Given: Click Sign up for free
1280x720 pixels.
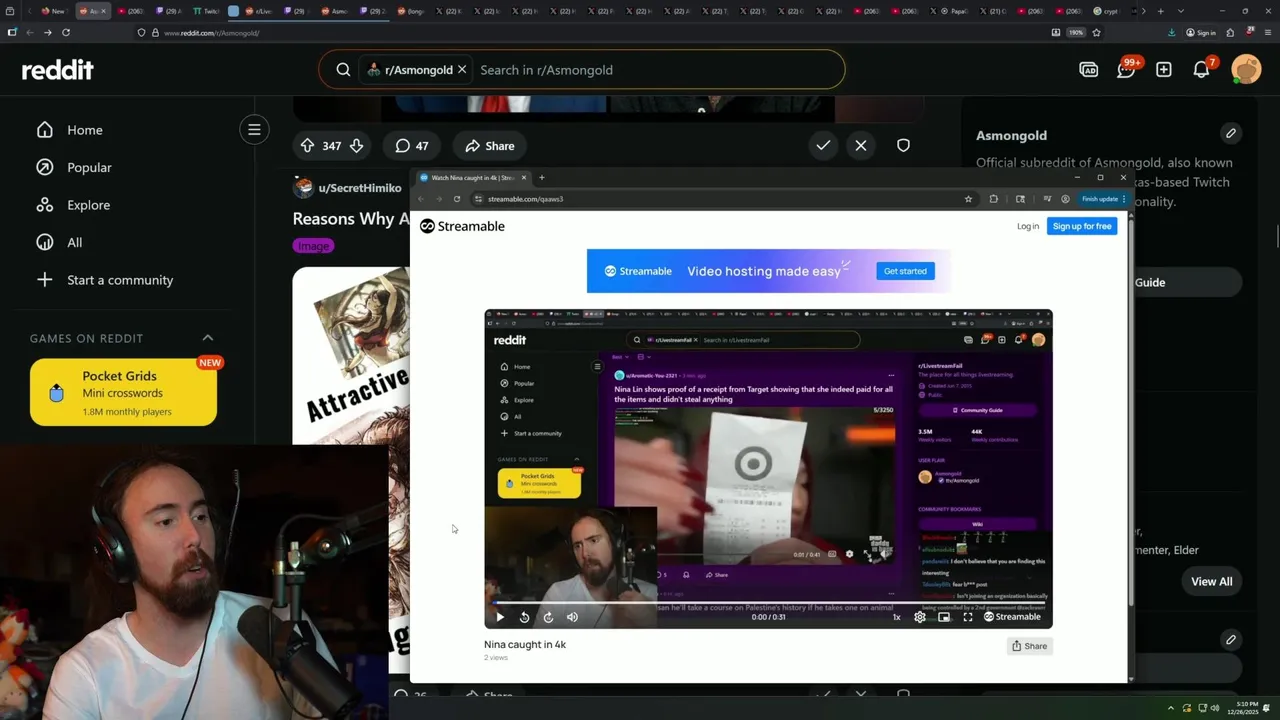Looking at the screenshot, I should coord(1082,226).
